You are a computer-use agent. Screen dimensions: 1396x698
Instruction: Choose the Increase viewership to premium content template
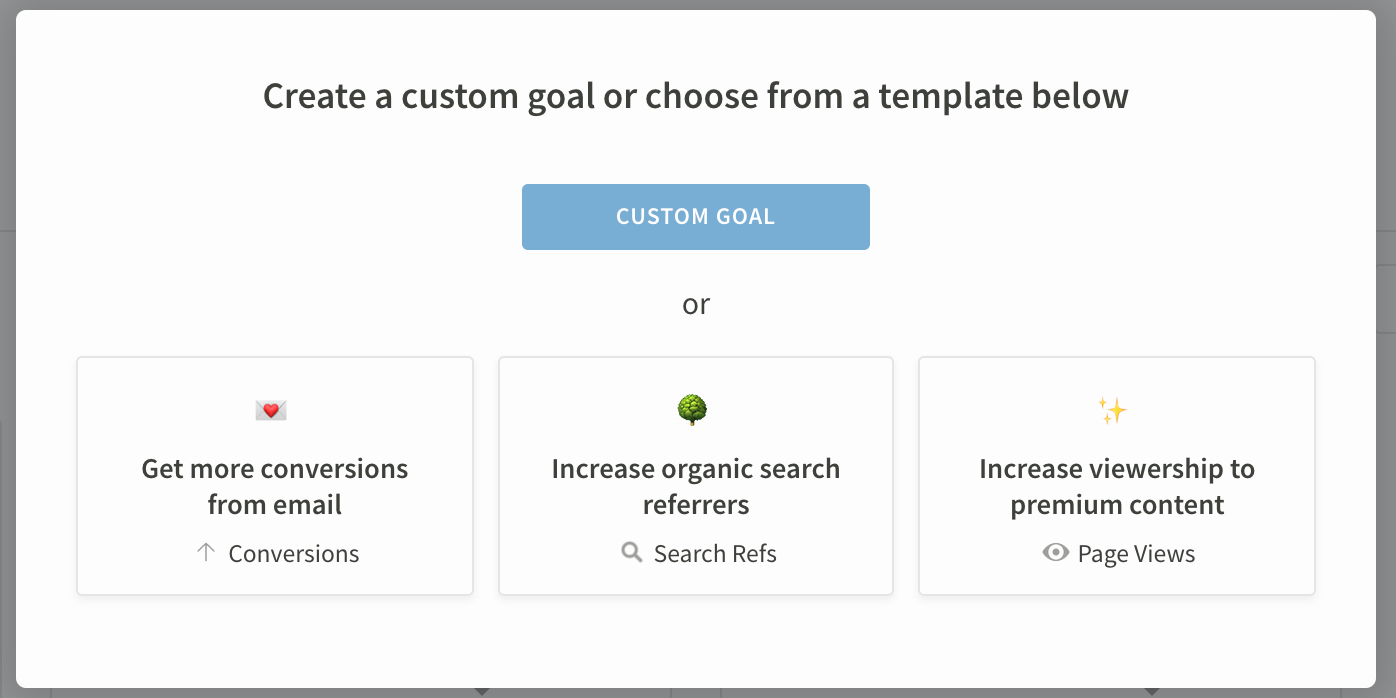click(1117, 476)
